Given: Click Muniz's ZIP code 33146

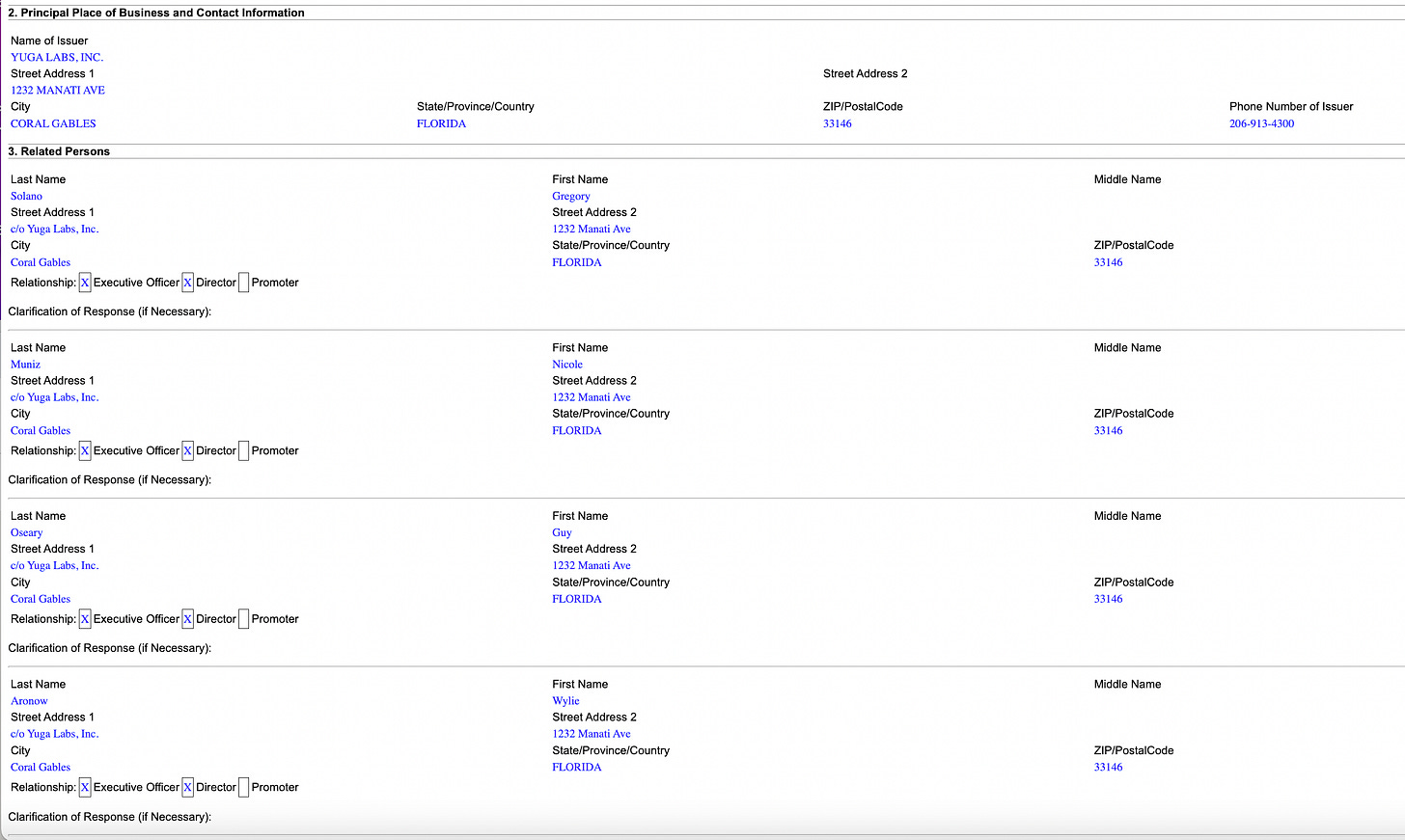Looking at the screenshot, I should click(x=1109, y=431).
